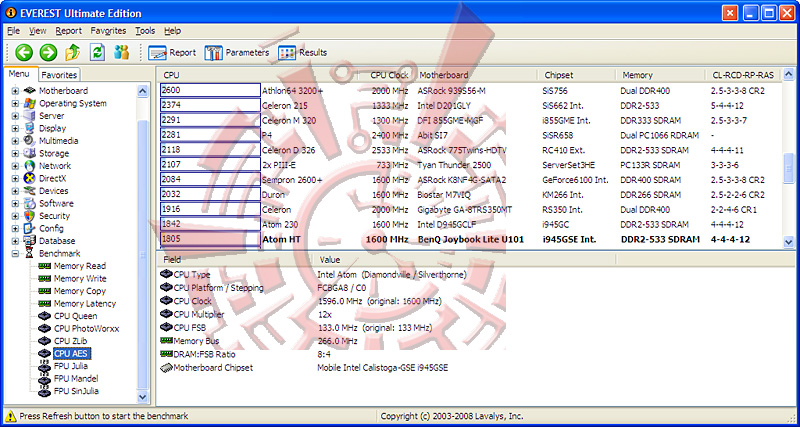This screenshot has height=427, width=800.
Task: Expand the Display tree node
Action: (15, 129)
